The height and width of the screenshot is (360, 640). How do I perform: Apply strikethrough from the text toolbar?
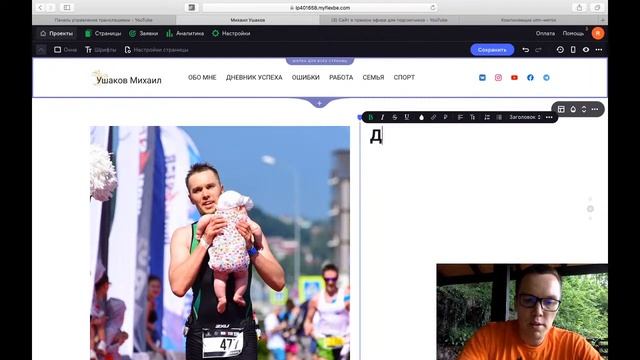pos(395,117)
